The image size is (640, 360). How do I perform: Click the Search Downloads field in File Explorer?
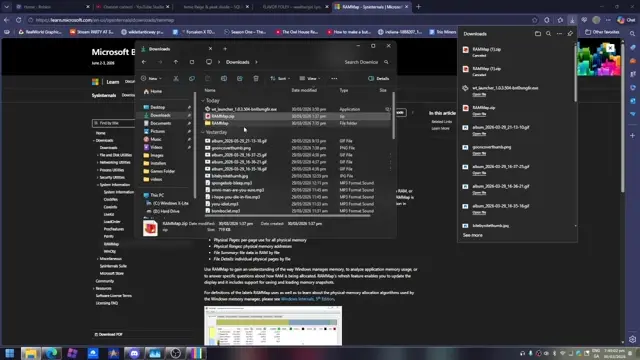point(367,62)
